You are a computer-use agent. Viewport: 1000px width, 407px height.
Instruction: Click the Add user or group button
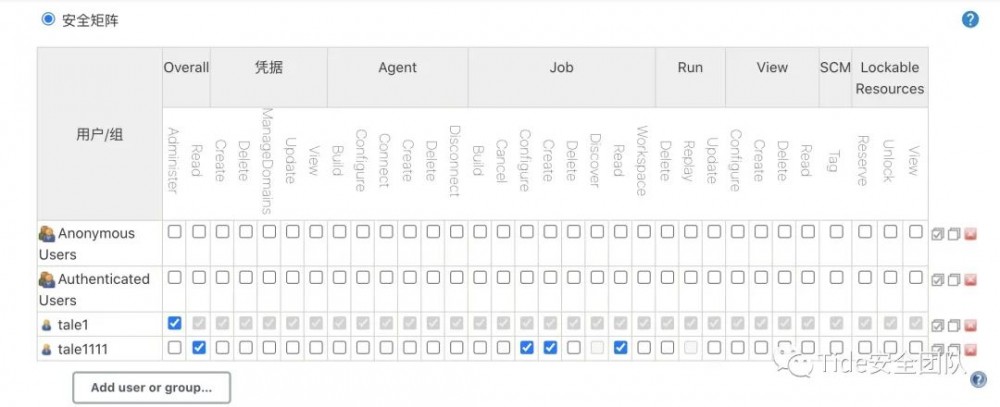coord(151,387)
